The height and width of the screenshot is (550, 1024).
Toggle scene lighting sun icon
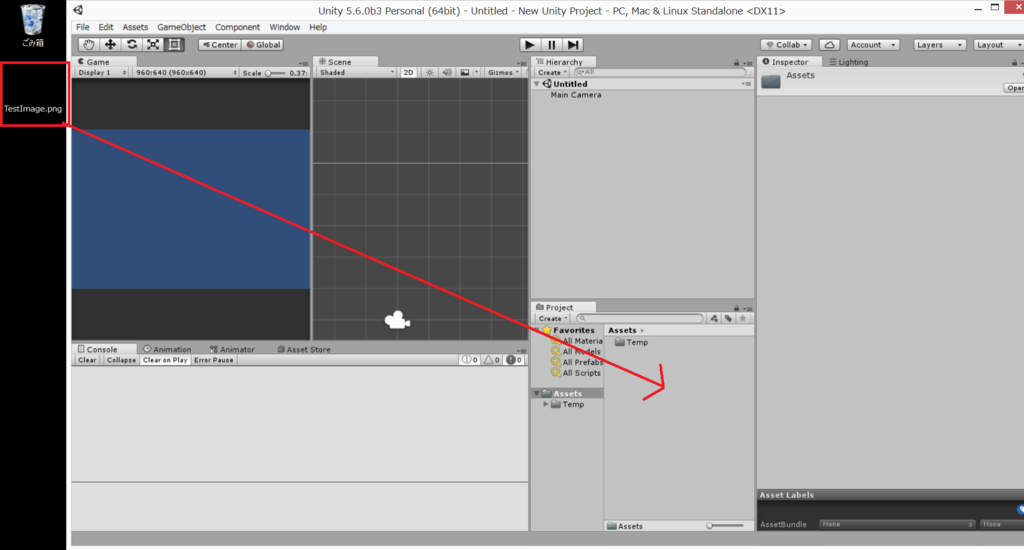tap(430, 73)
